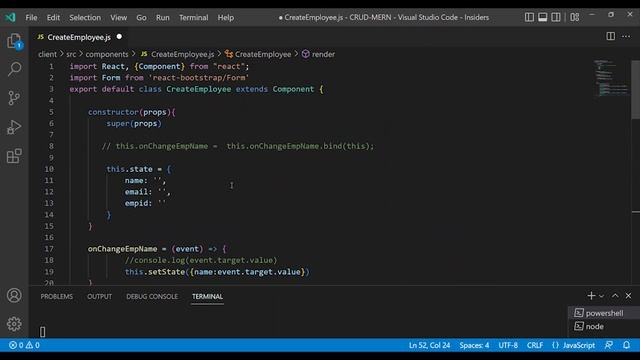Open the Help menu
Screen dimensions: 640x360
tap(225, 18)
